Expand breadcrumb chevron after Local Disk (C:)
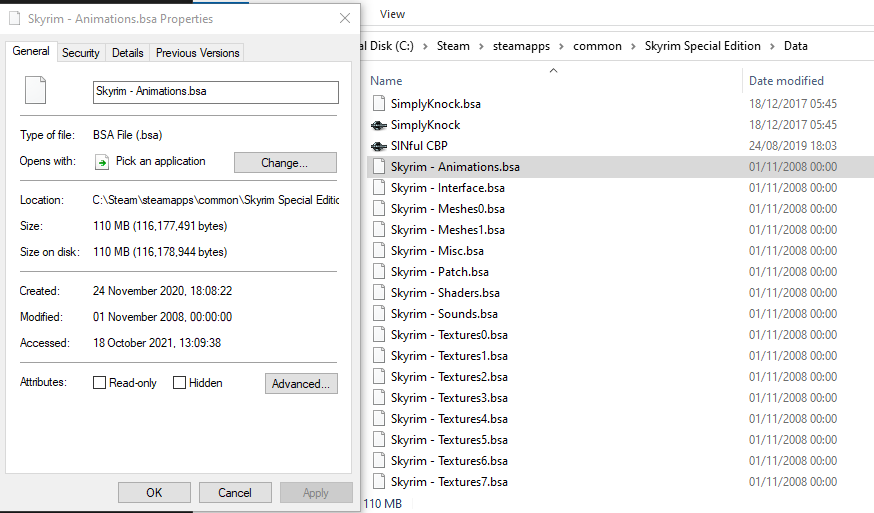This screenshot has width=874, height=513. tap(425, 46)
